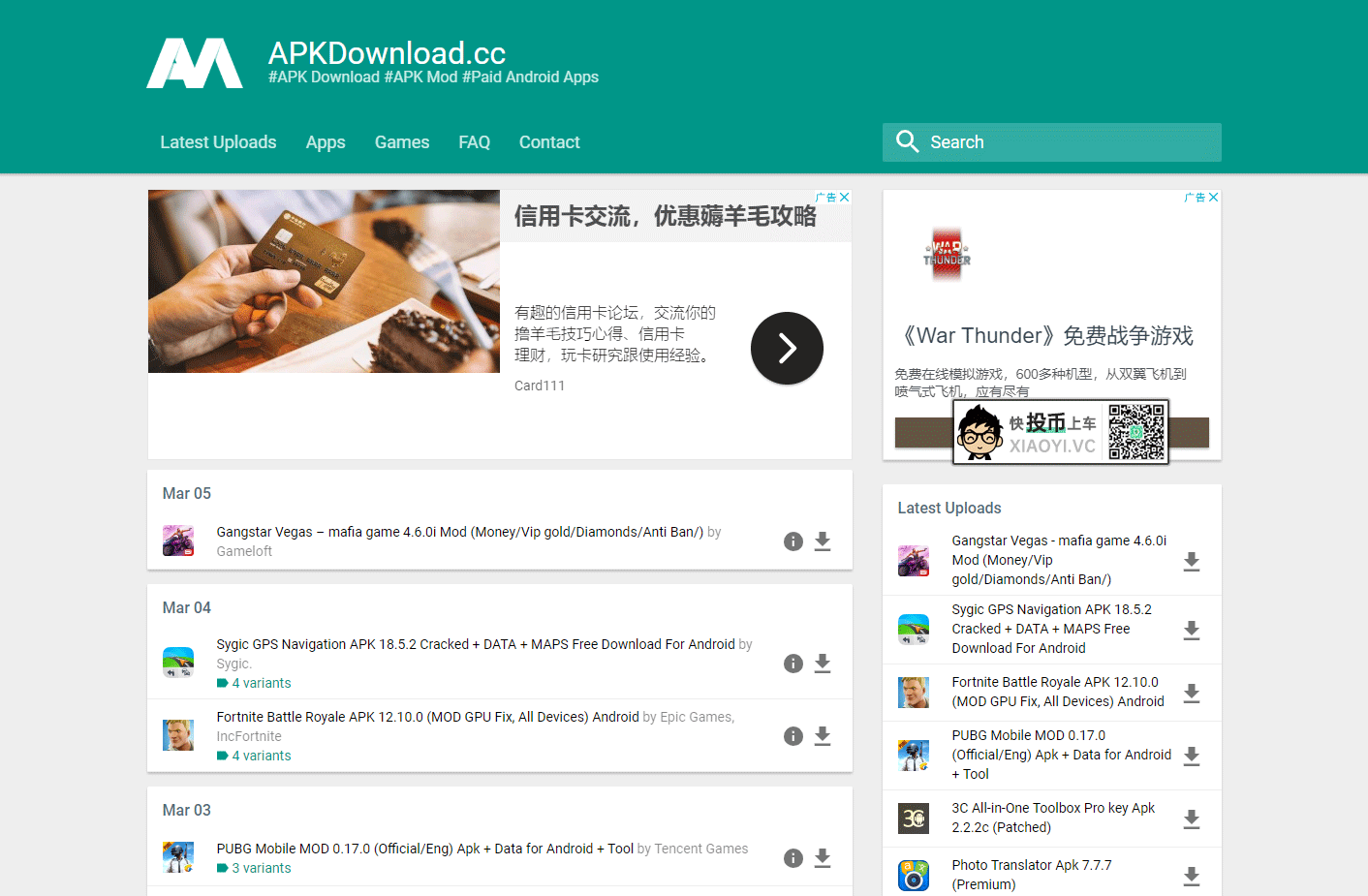Expand 4 variants under Sygic GPS Navigation
The width and height of the screenshot is (1368, 896).
point(254,683)
